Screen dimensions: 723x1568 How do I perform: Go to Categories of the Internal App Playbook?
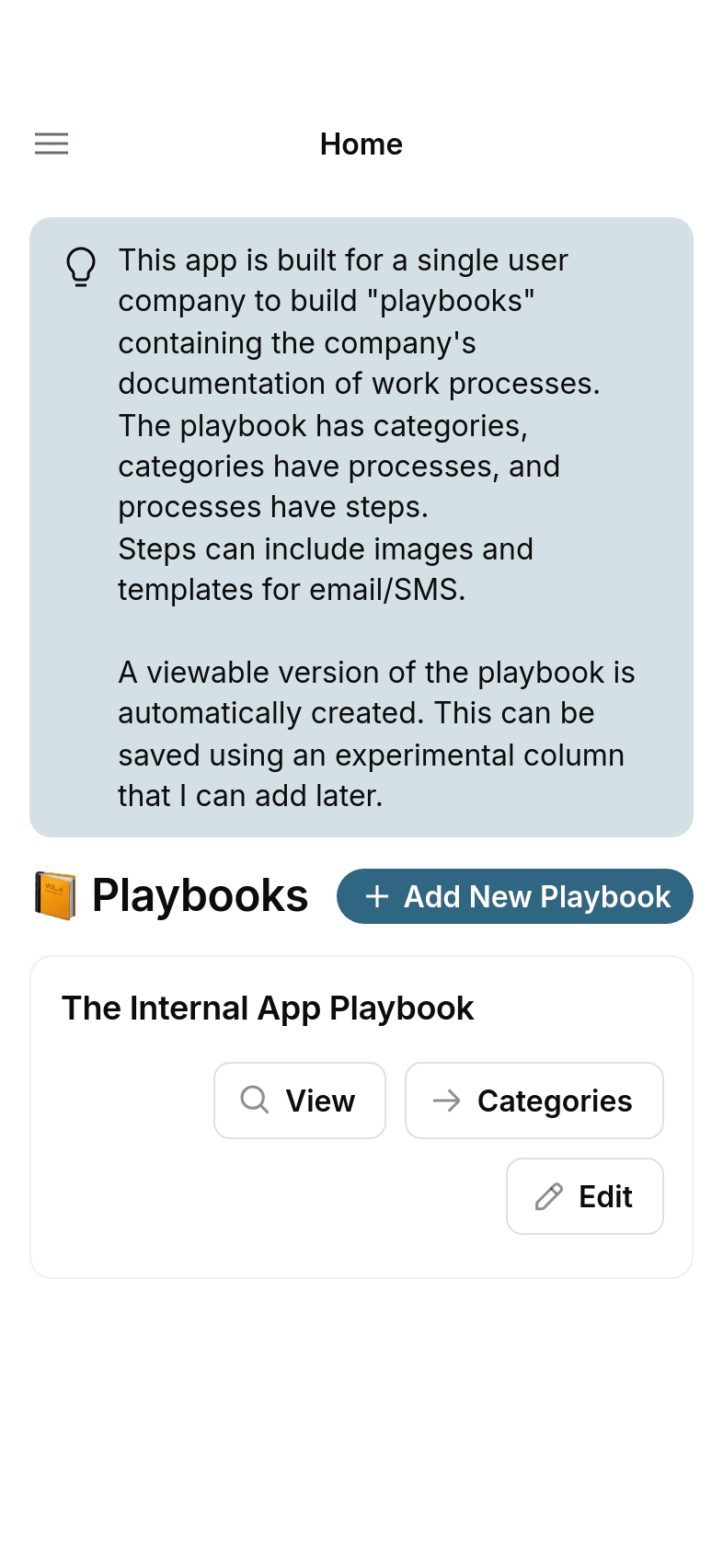coord(534,1101)
